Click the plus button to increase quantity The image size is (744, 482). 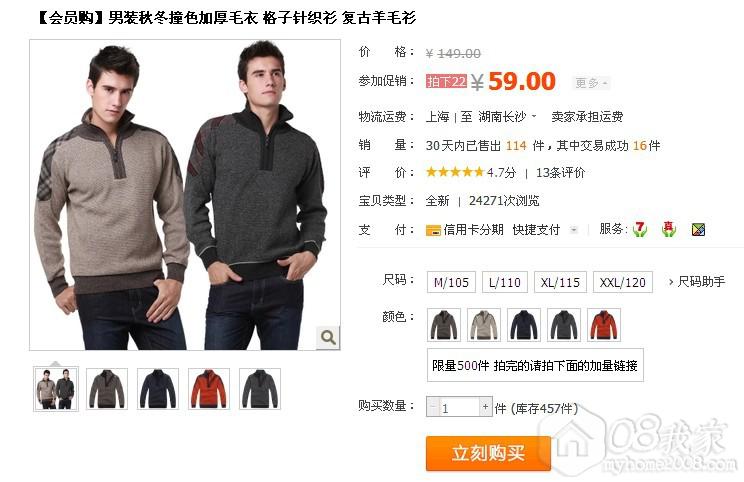[485, 407]
